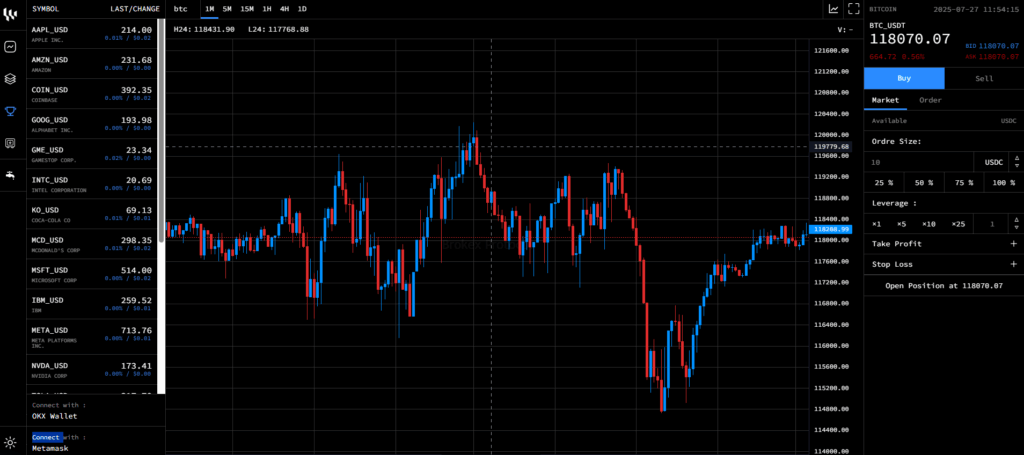Increase order size with up arrow
The image size is (1024, 455).
coord(1016,159)
